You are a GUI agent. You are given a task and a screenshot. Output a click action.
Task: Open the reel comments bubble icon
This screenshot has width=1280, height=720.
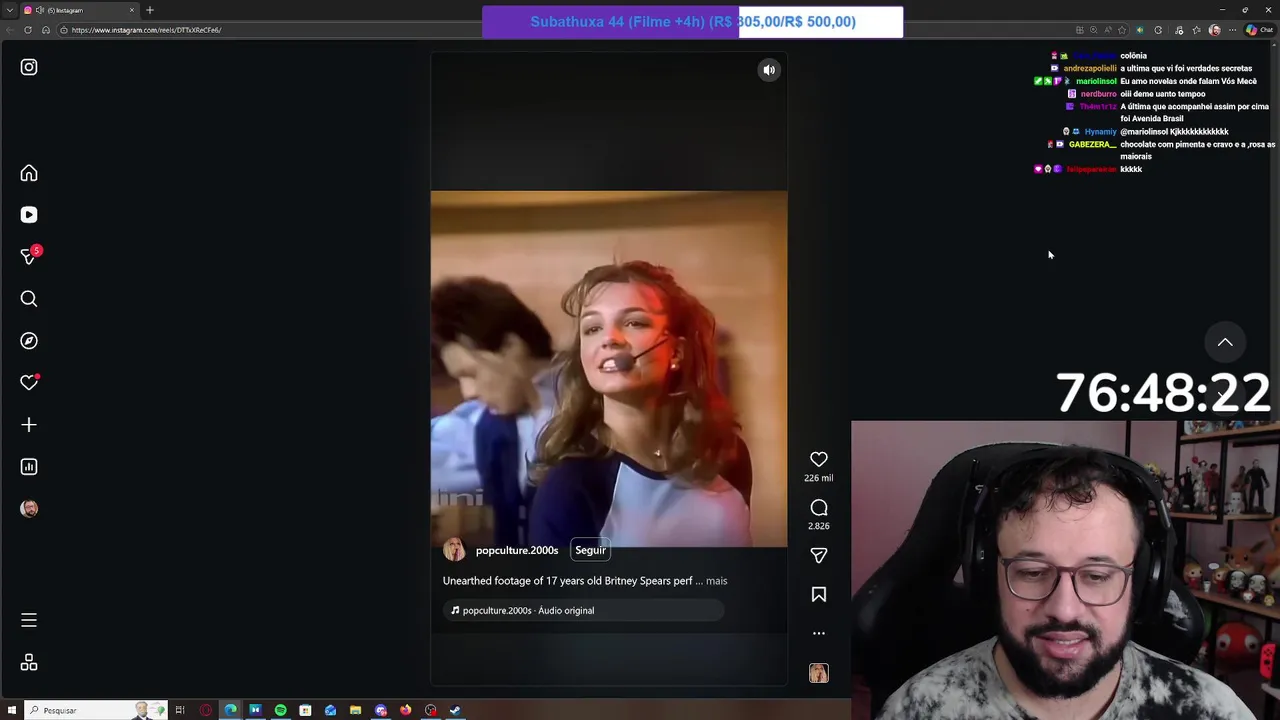(x=819, y=508)
